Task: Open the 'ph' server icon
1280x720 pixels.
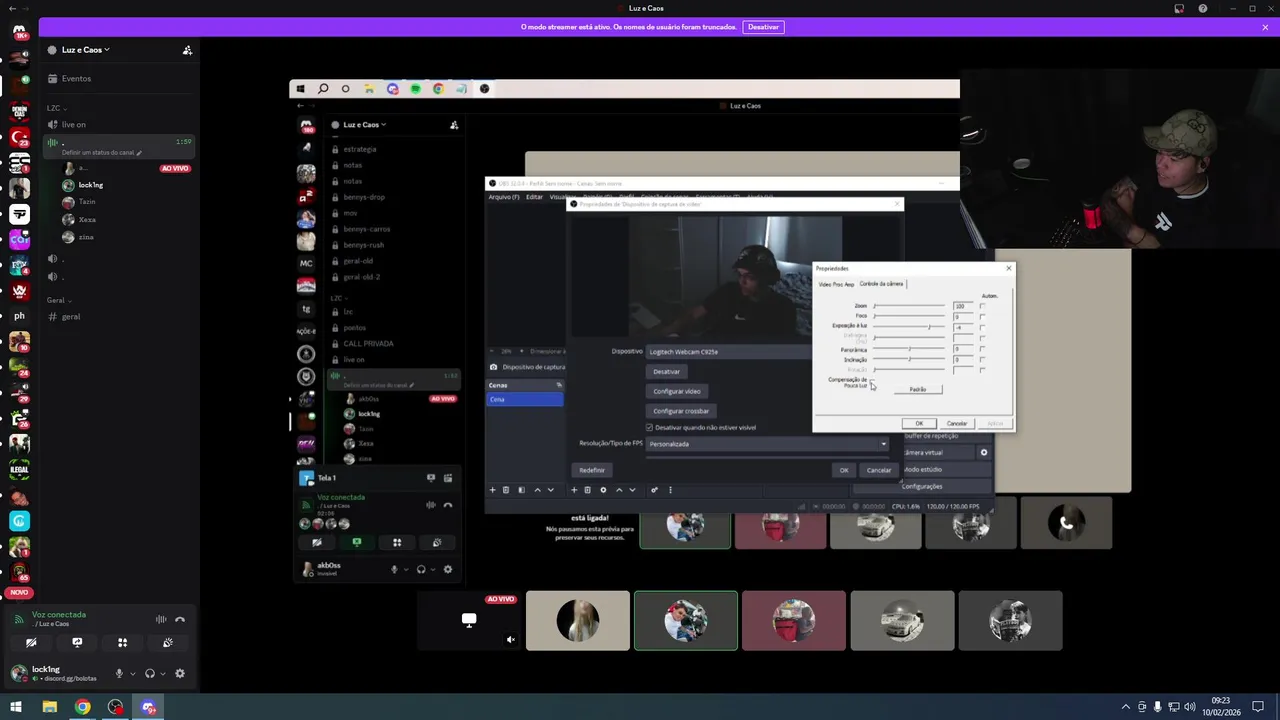Action: click(19, 316)
